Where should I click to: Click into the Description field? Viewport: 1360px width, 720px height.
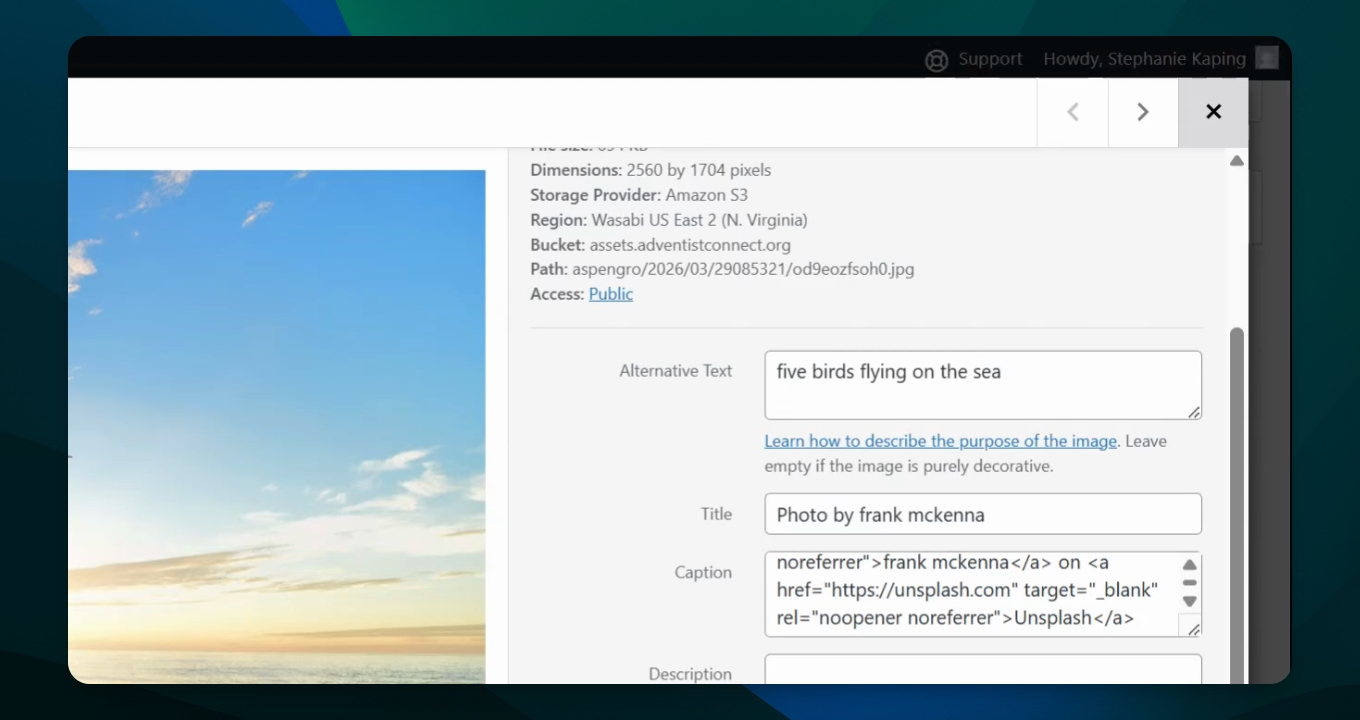click(983, 669)
